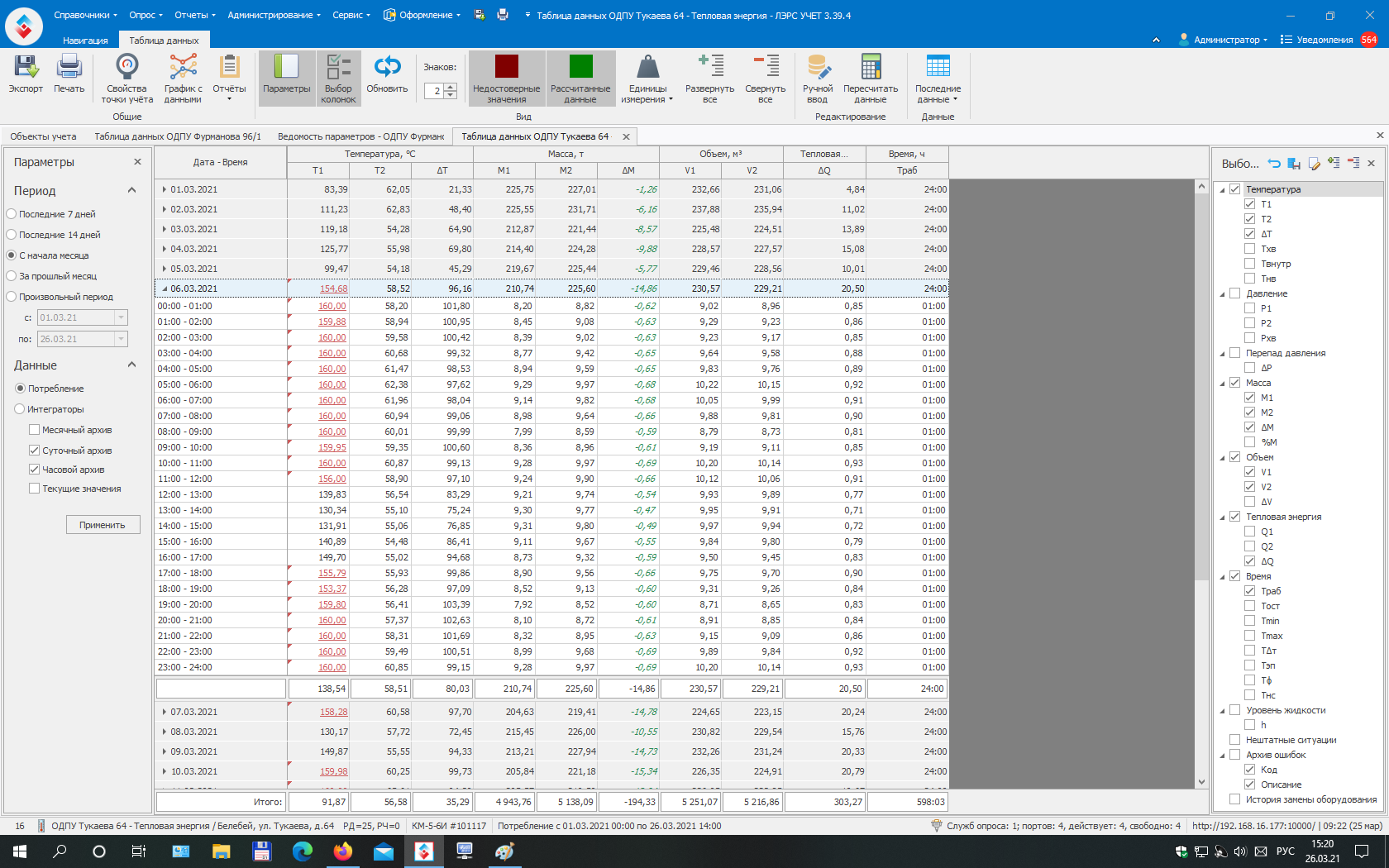Open Администратор user dropdown
The image size is (1389, 868).
pos(1224,40)
